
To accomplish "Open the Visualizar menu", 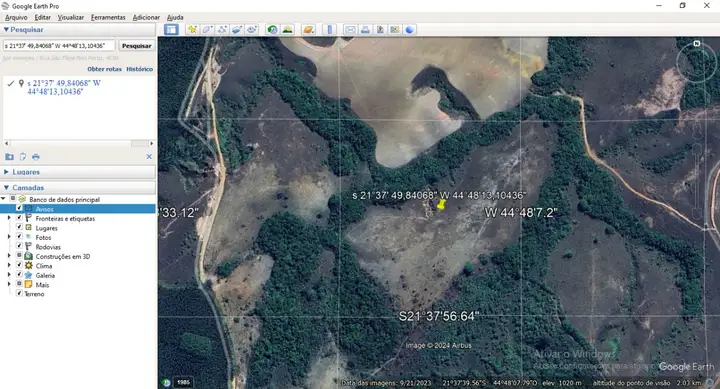I will click(71, 17).
